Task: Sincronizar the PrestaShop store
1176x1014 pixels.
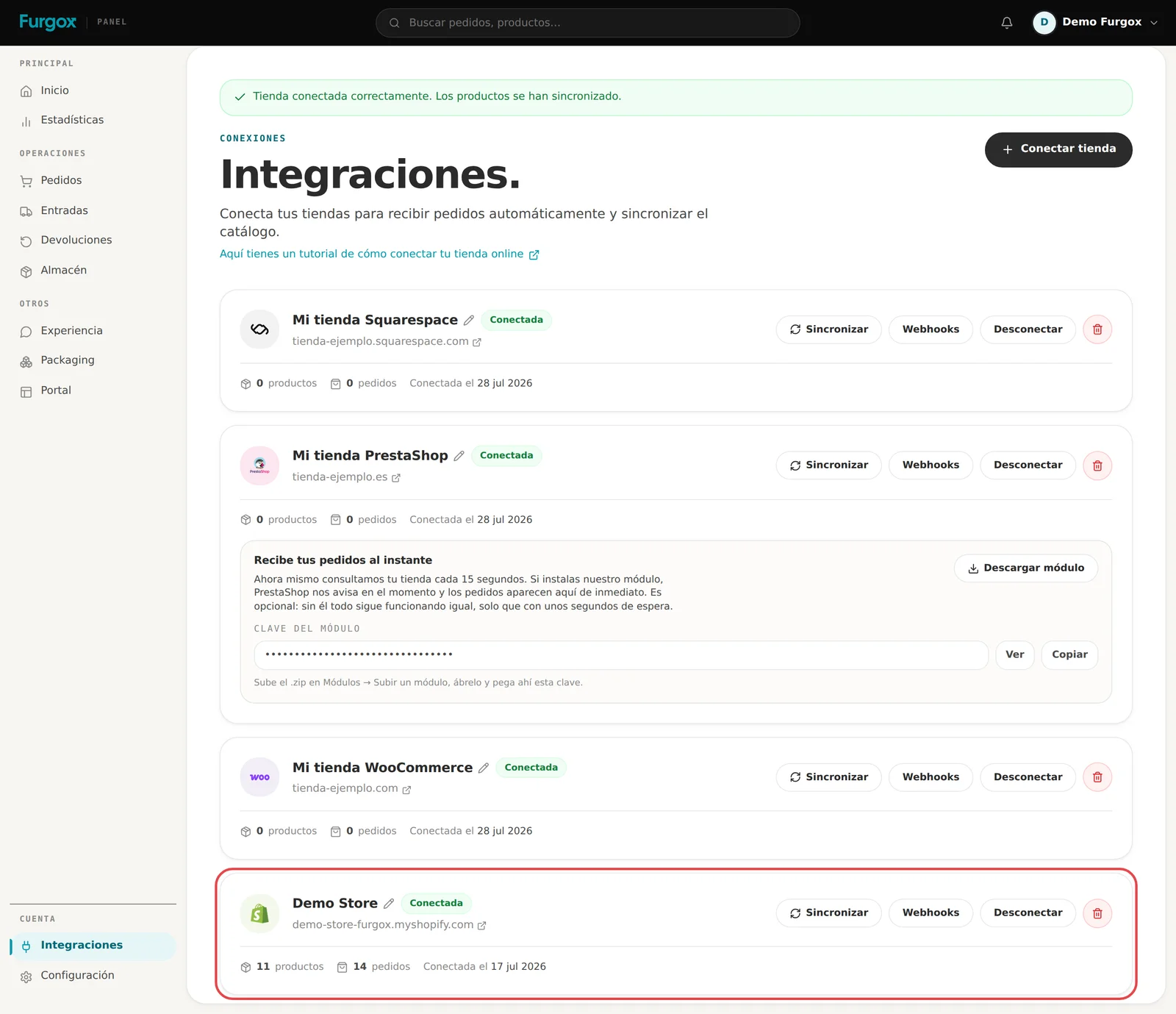Action: pyautogui.click(x=829, y=465)
